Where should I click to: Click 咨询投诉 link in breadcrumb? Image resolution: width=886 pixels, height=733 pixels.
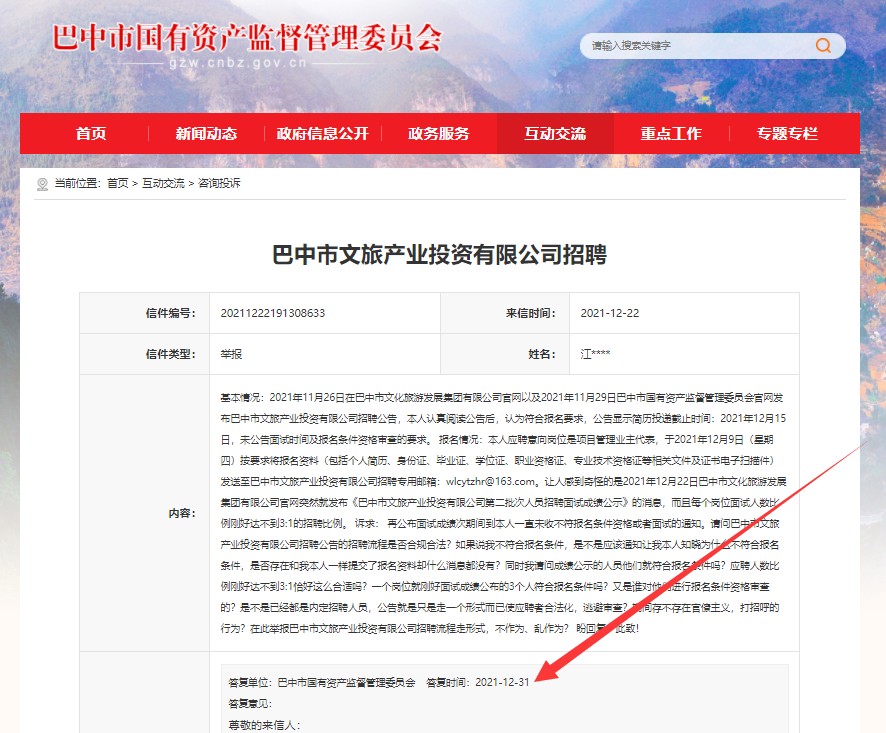[219, 183]
